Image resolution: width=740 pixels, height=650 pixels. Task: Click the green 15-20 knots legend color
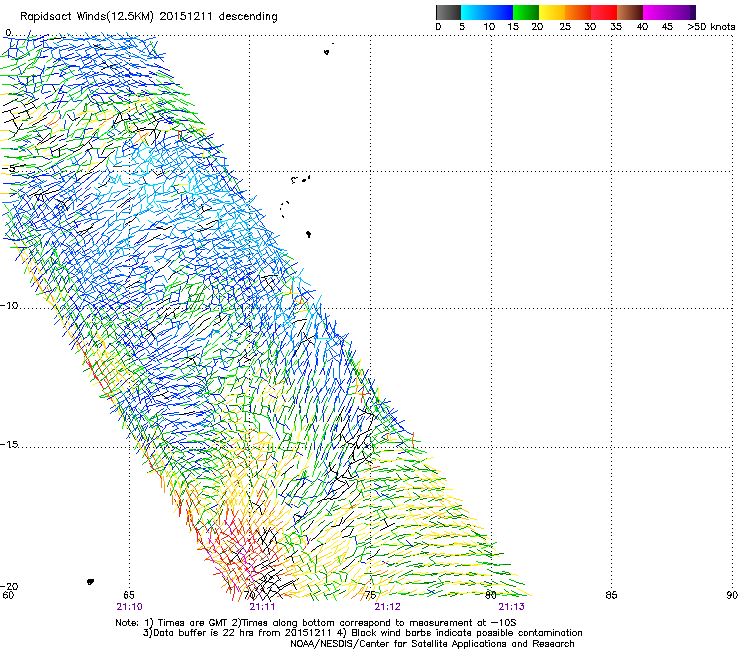(x=526, y=12)
